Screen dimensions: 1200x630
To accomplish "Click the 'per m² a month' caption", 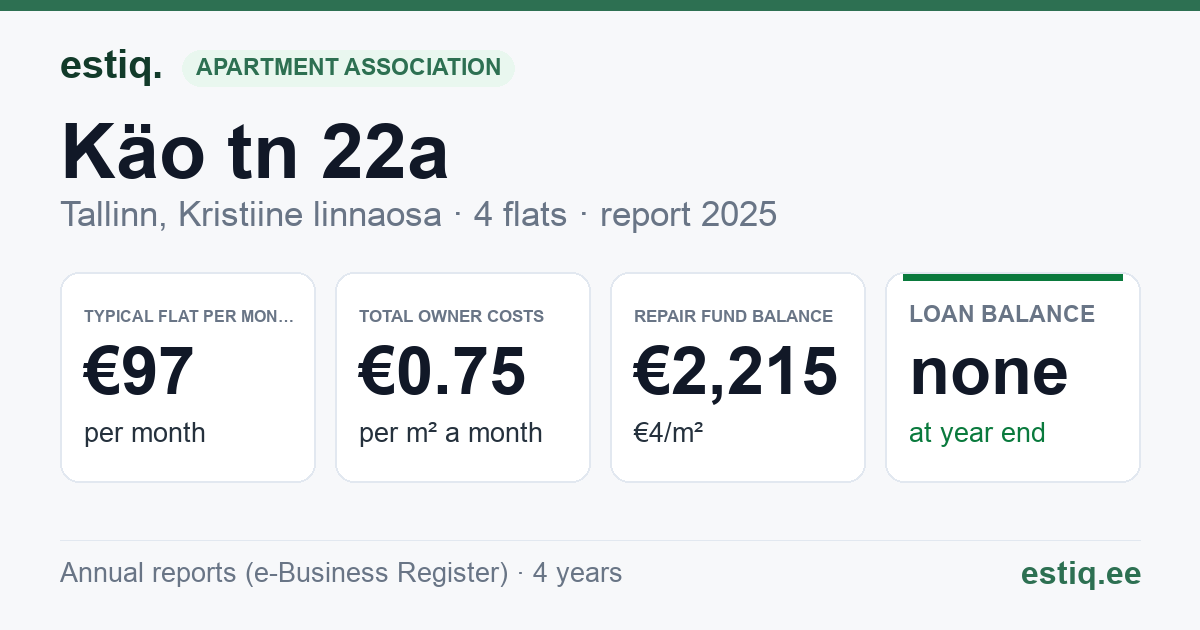I will click(450, 433).
